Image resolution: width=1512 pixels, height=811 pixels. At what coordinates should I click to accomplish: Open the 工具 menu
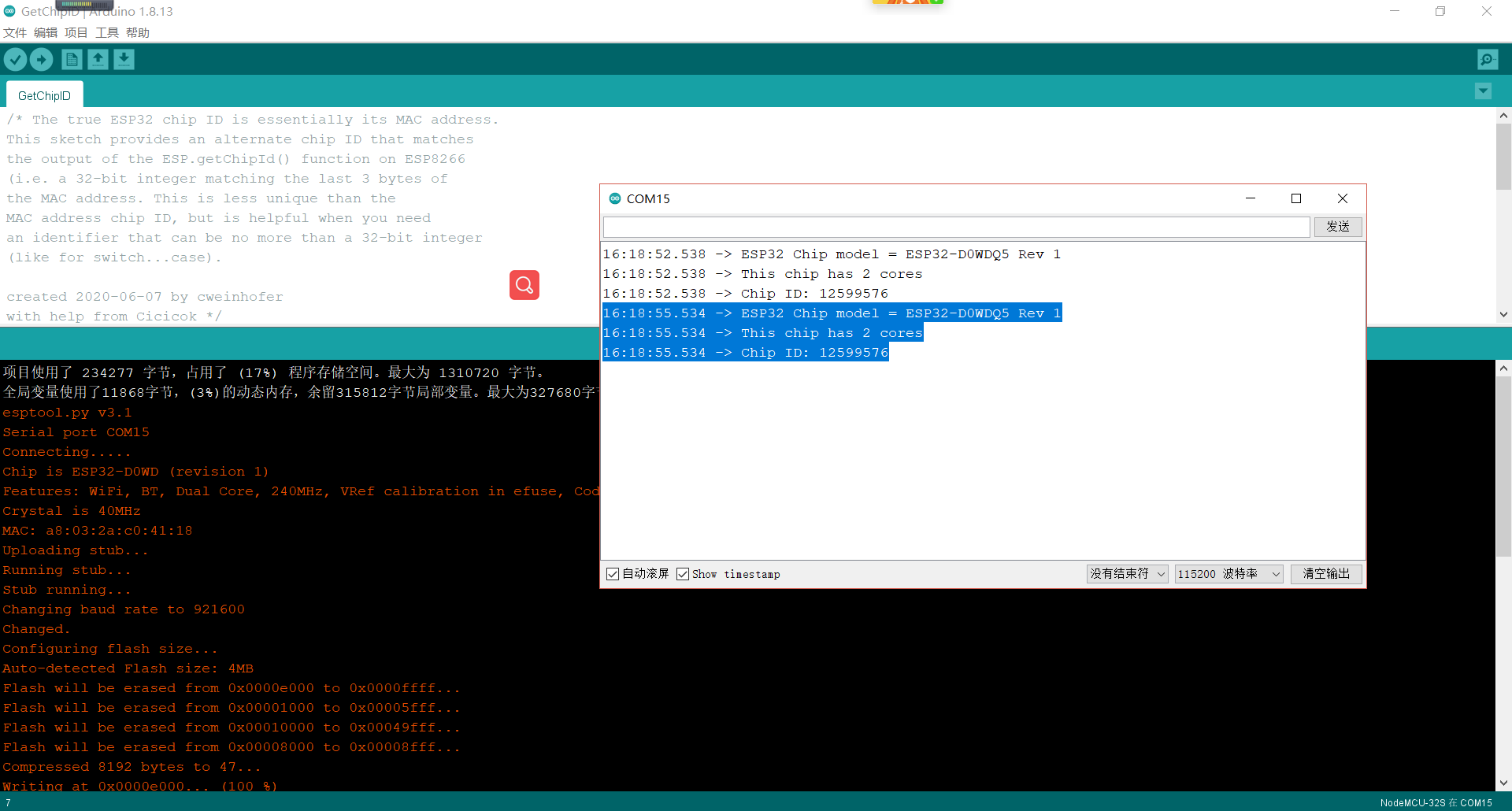click(x=106, y=32)
